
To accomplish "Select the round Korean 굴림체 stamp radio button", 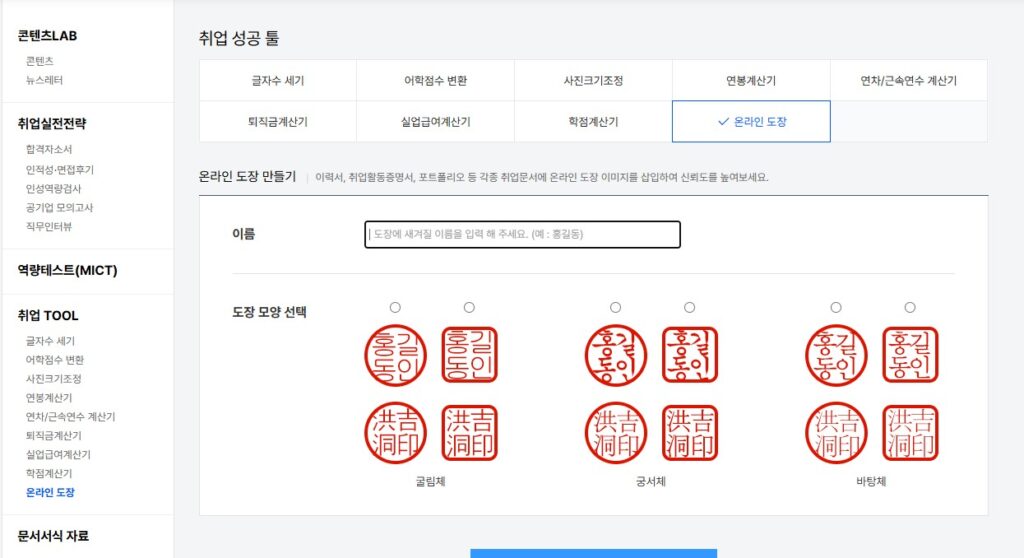I will pyautogui.click(x=395, y=307).
